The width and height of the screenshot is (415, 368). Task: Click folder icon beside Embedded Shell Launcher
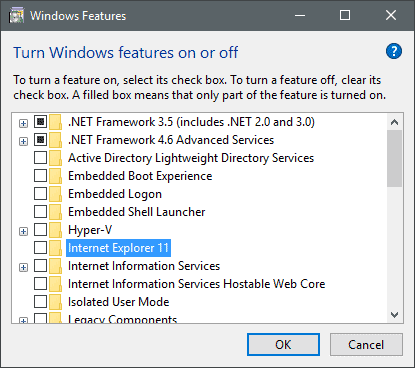tap(56, 212)
